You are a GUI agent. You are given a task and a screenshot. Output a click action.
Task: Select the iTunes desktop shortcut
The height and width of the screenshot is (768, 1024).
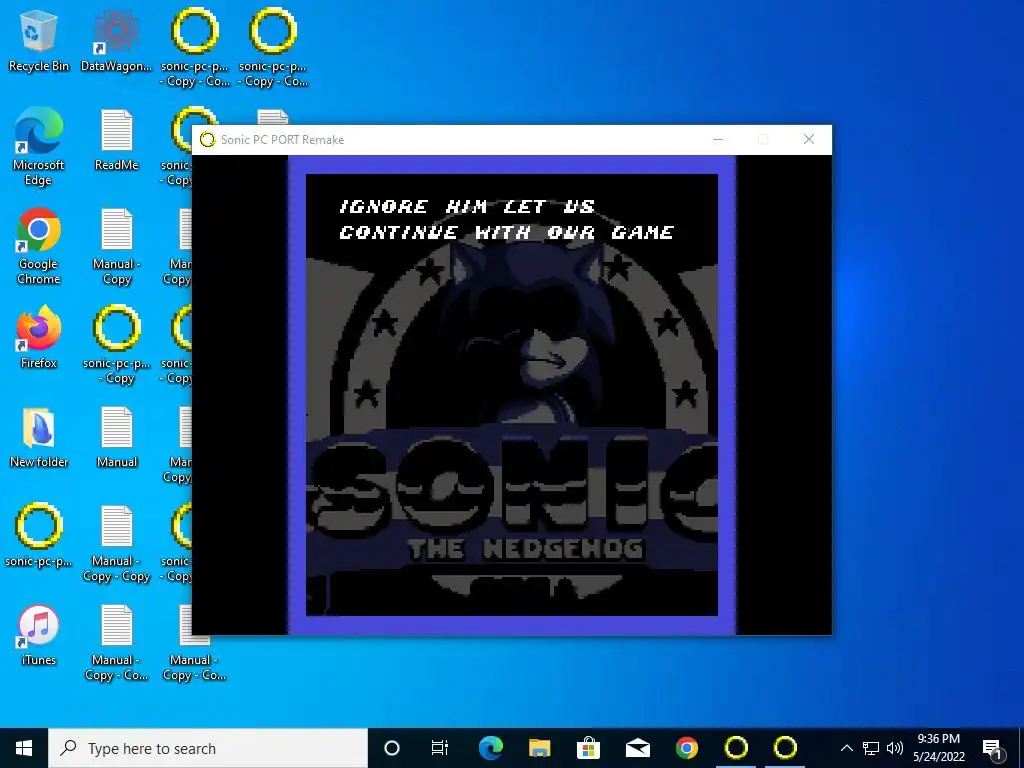pyautogui.click(x=39, y=635)
